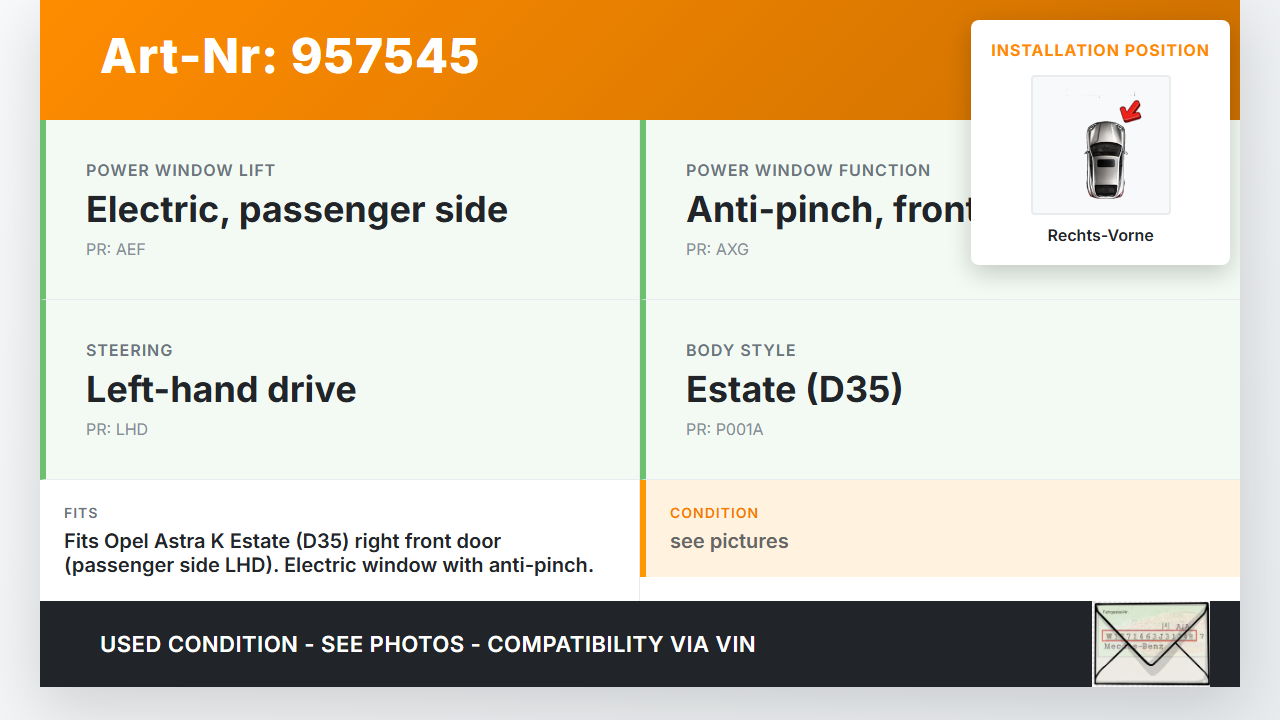Click the Art-Nr: 957545 heading

(x=290, y=56)
